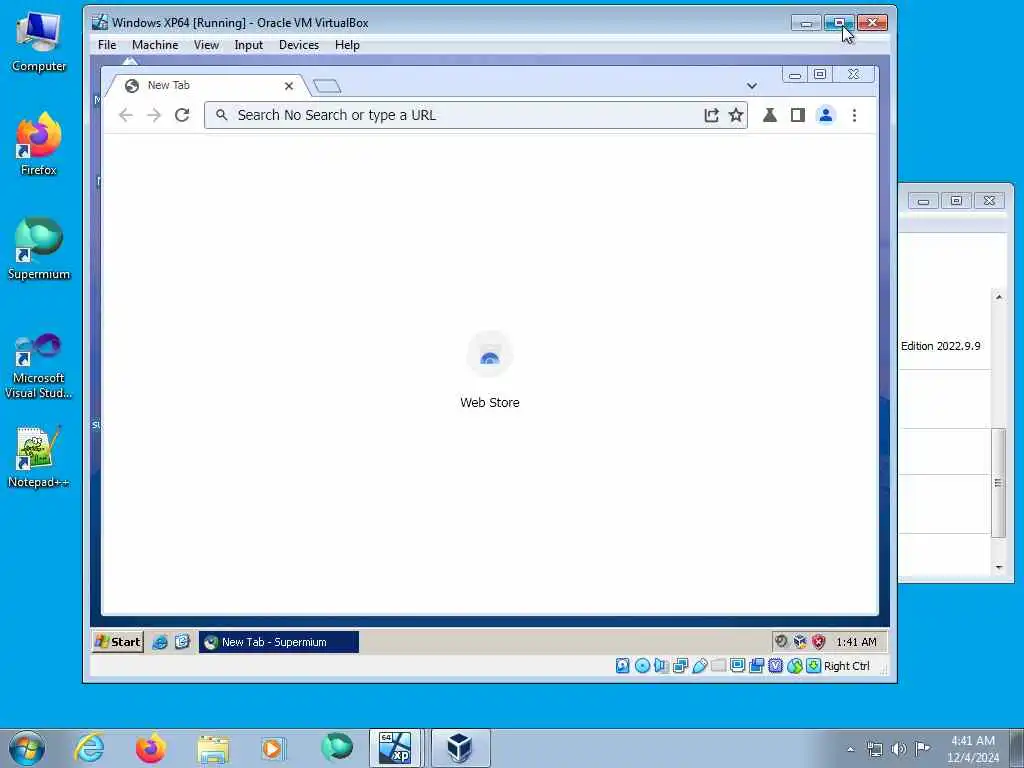This screenshot has height=768, width=1024.
Task: Open the three-dot browser menu
Action: (x=854, y=116)
